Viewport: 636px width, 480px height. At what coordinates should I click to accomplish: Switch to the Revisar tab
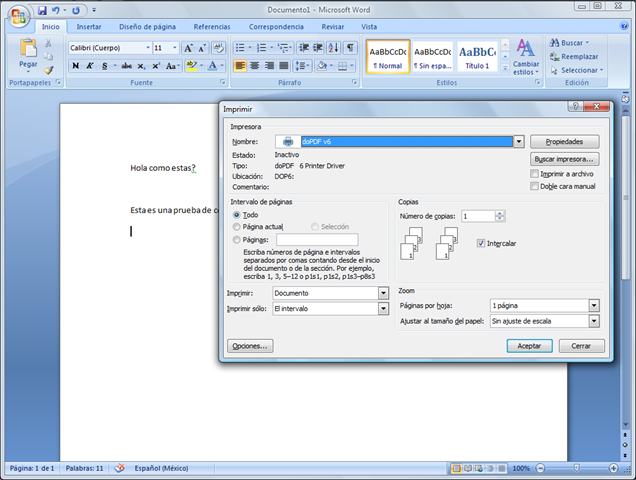pyautogui.click(x=333, y=27)
